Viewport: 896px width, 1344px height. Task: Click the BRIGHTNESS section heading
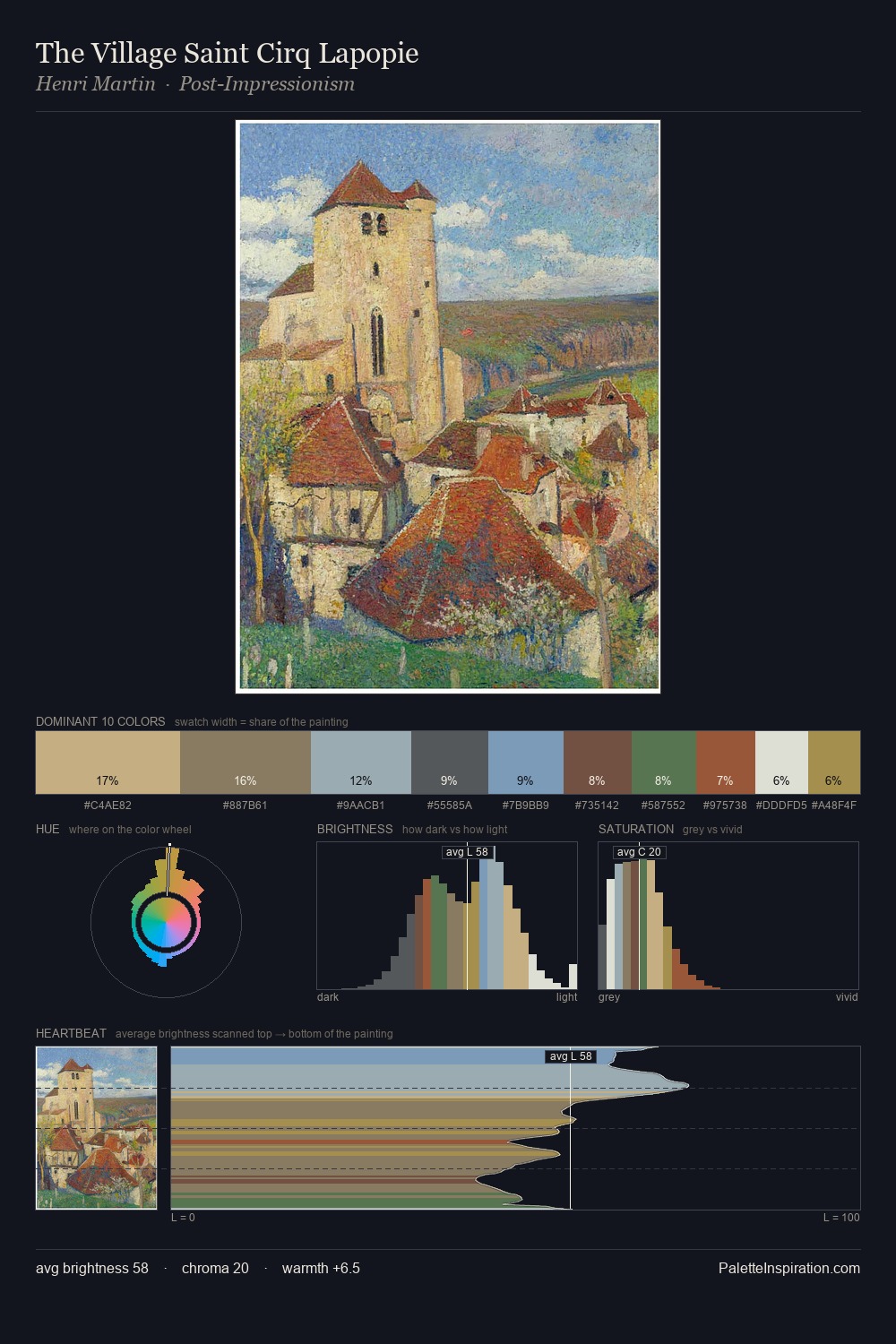tap(355, 829)
